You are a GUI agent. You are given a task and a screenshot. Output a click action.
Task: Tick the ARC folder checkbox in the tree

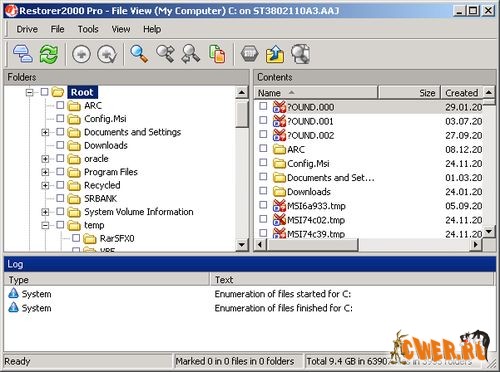[x=60, y=105]
